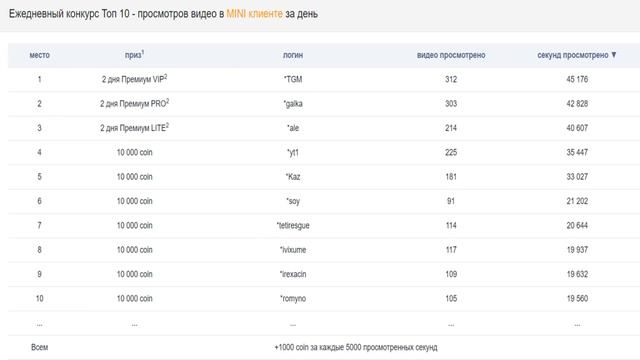Select the login *ale

[x=293, y=128]
